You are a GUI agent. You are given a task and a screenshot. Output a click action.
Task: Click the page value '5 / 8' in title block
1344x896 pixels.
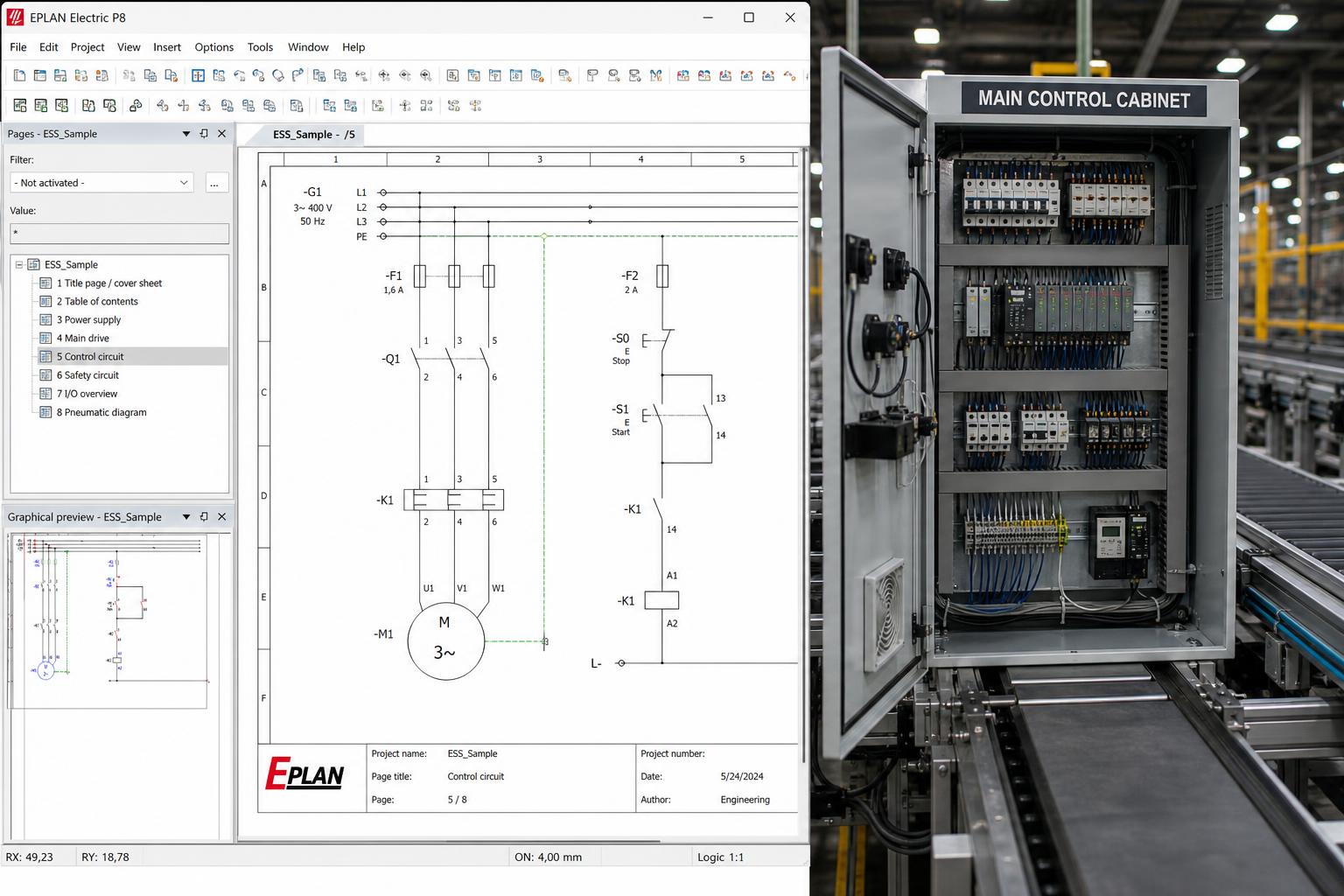[x=458, y=800]
